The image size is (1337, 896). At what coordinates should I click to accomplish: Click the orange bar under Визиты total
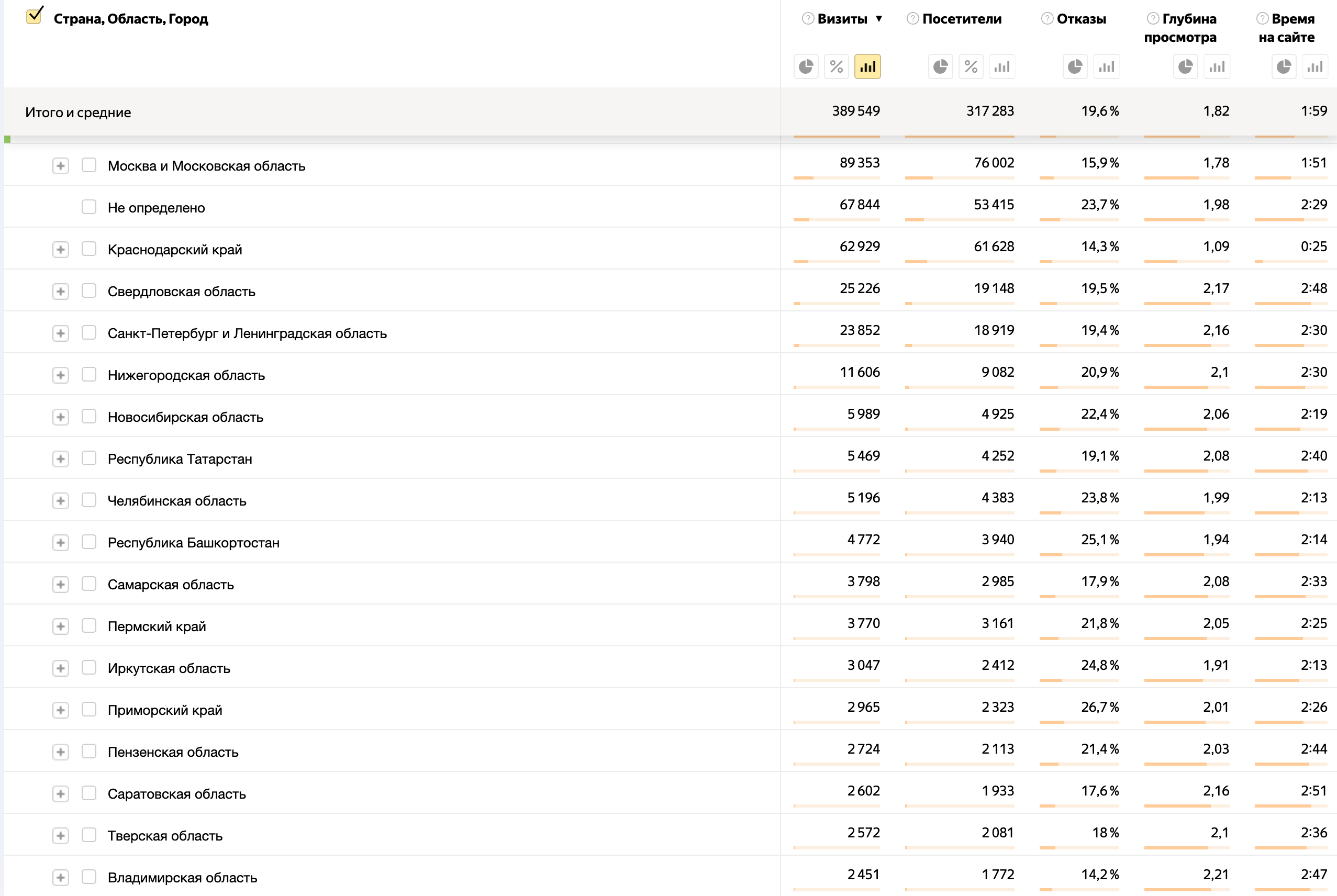[836, 137]
